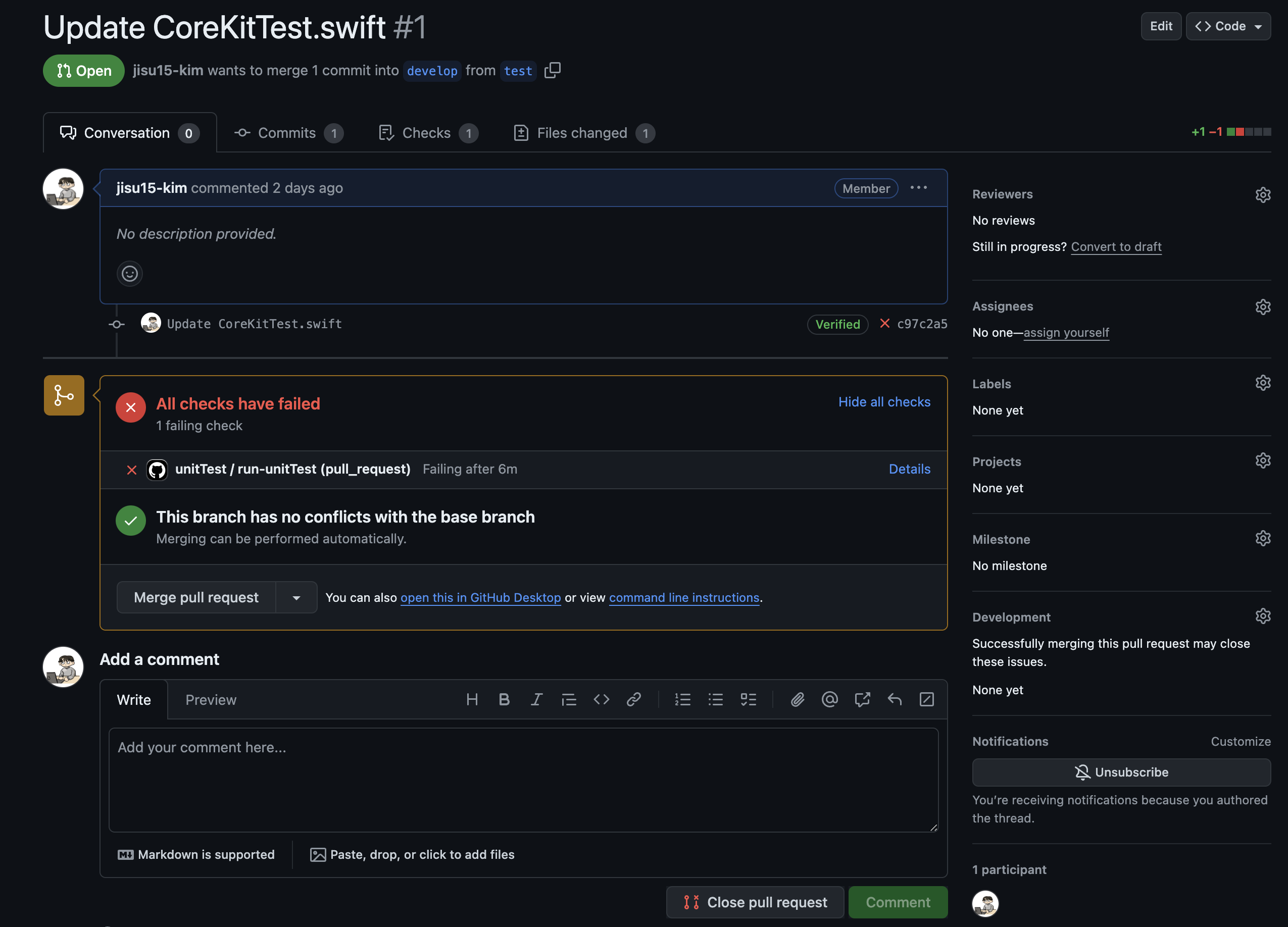Screen dimensions: 1288x927
Task: Switch to Preview comment mode
Action: (x=211, y=700)
